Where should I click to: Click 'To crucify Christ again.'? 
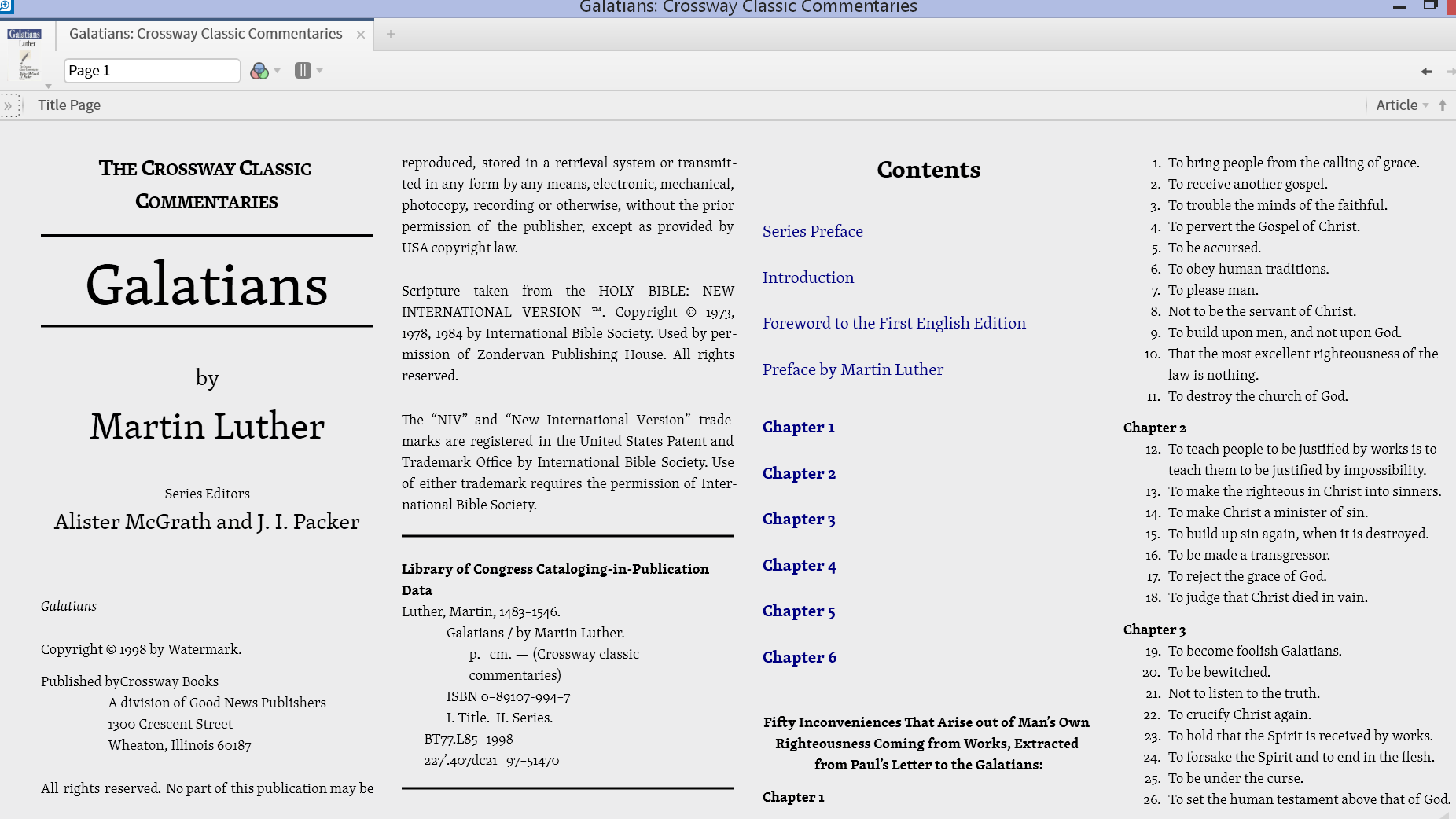[1239, 714]
